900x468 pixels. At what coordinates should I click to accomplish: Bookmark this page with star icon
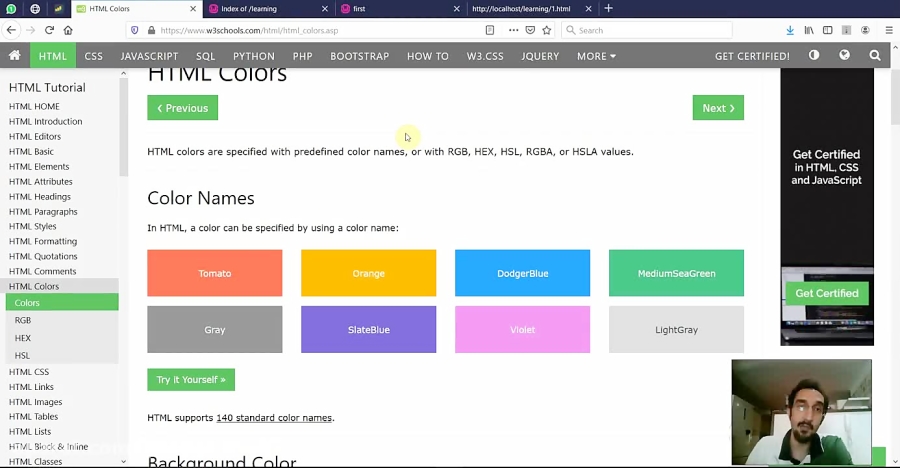click(x=546, y=30)
